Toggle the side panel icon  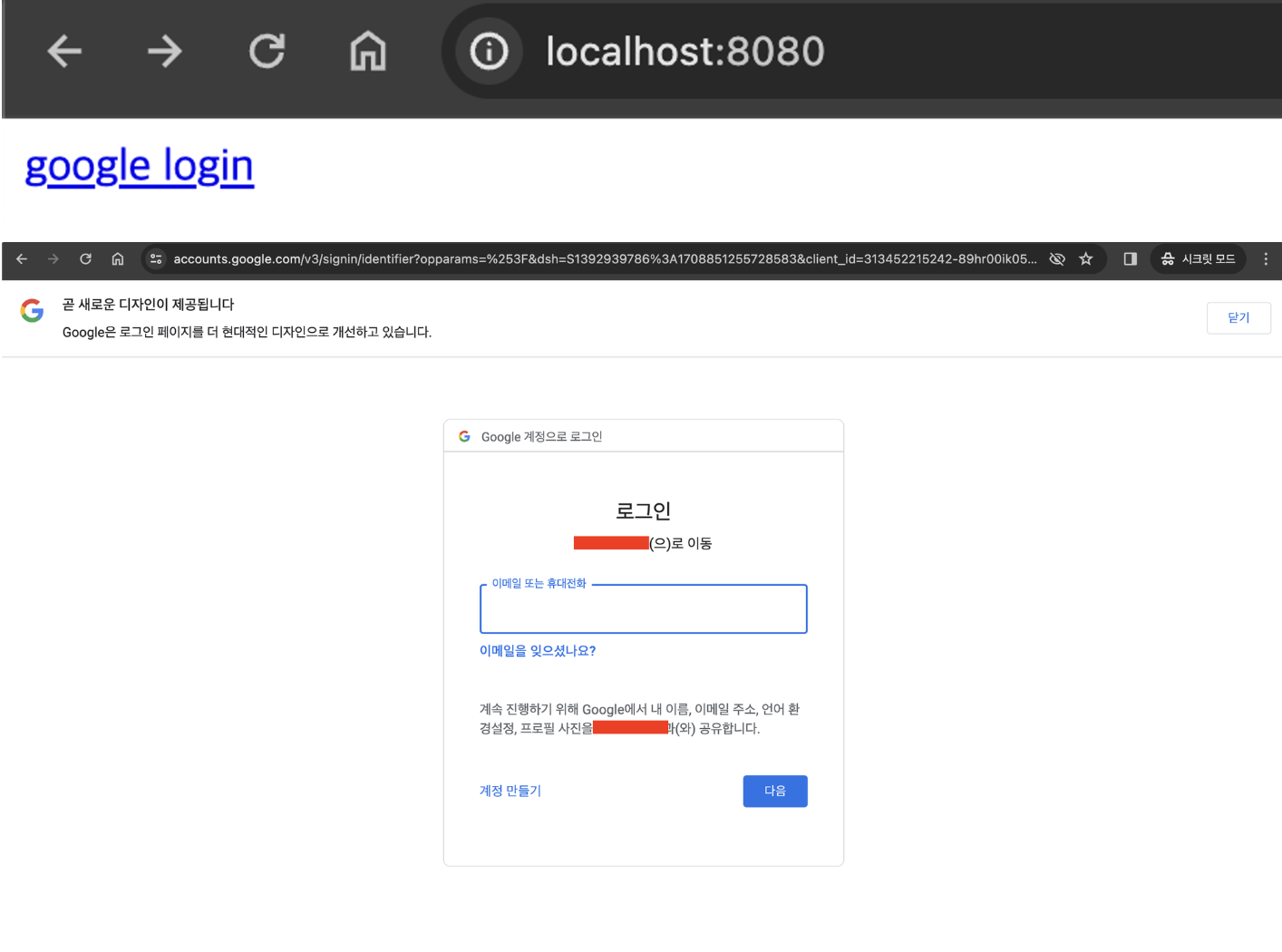click(1130, 259)
